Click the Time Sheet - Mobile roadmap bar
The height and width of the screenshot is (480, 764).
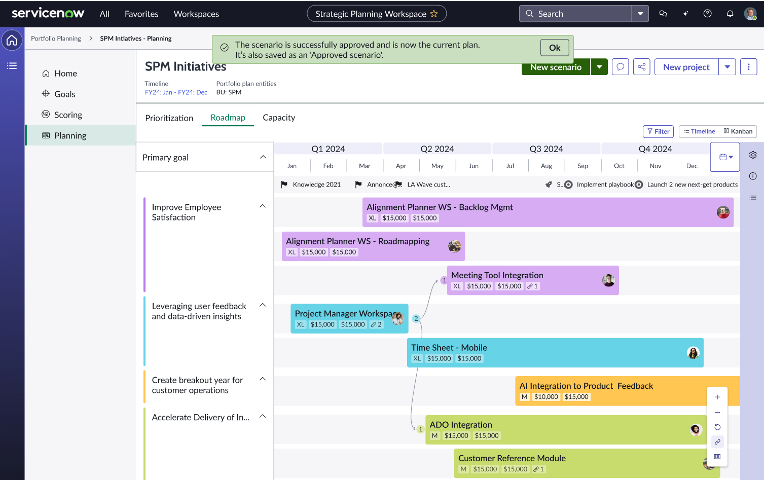[555, 352]
